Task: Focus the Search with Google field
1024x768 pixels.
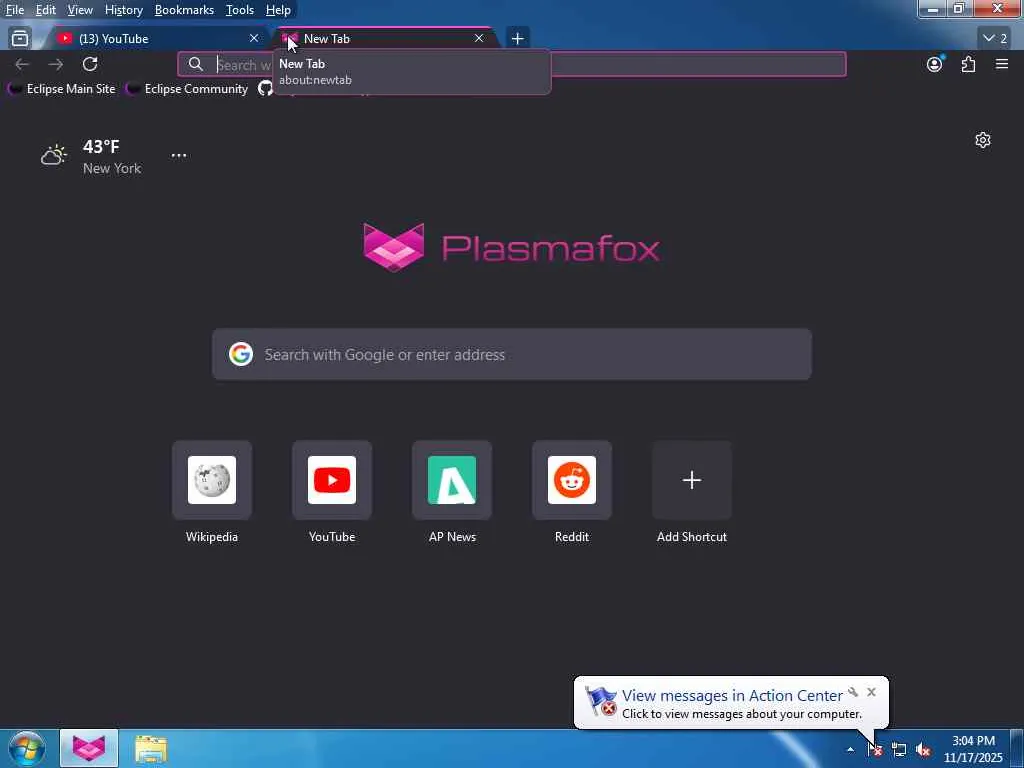Action: (x=511, y=354)
